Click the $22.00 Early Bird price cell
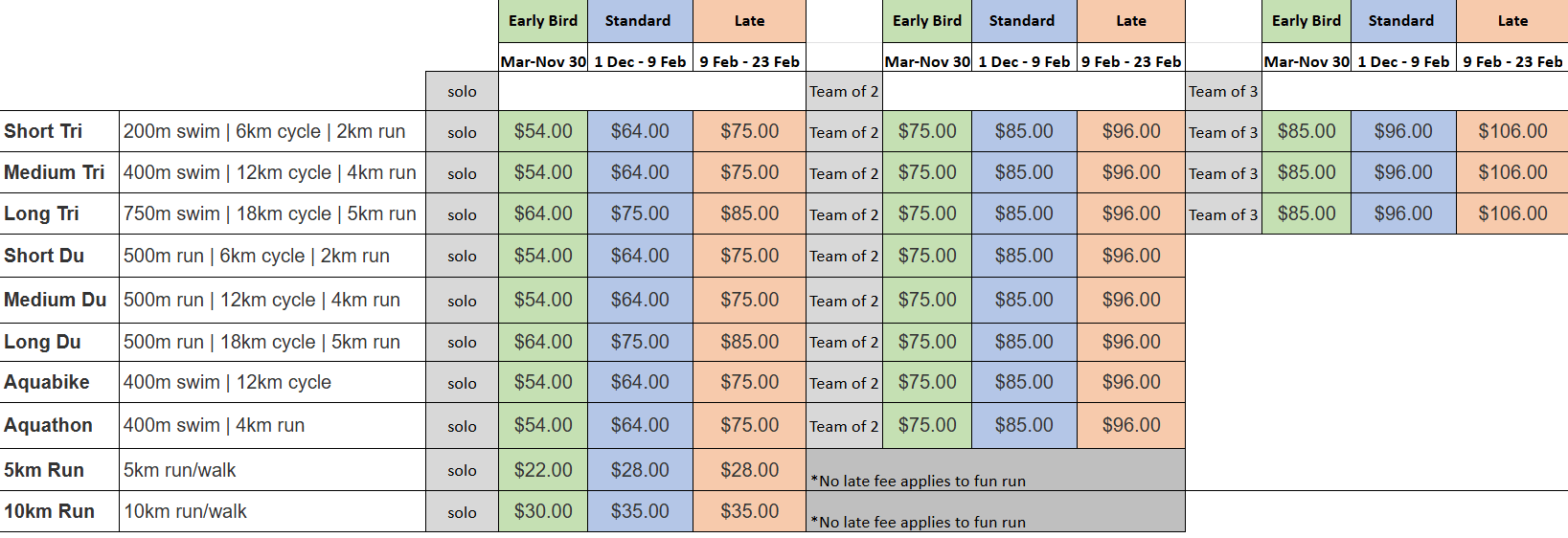1568x538 pixels. pos(543,470)
